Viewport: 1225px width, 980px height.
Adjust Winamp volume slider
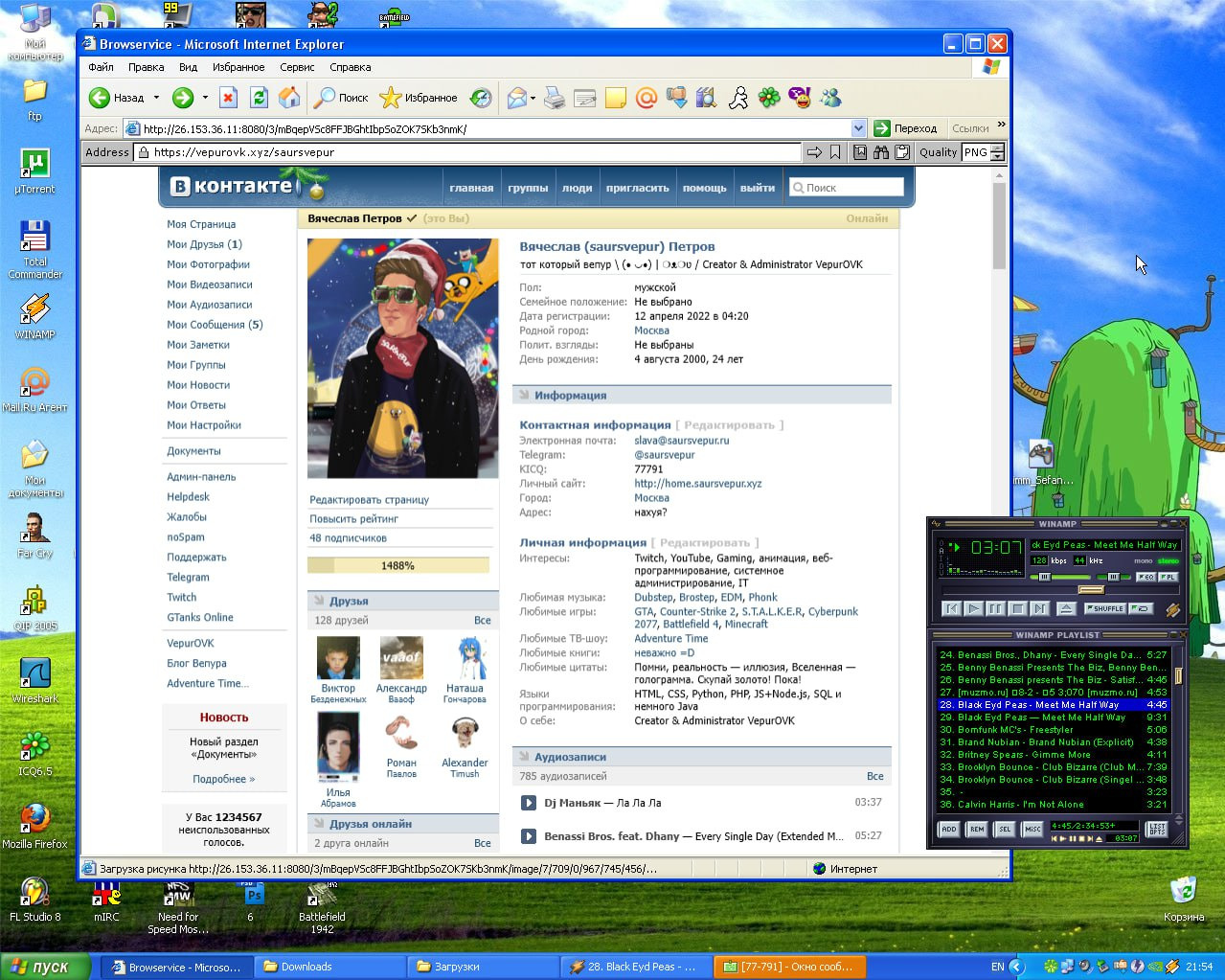click(1061, 577)
